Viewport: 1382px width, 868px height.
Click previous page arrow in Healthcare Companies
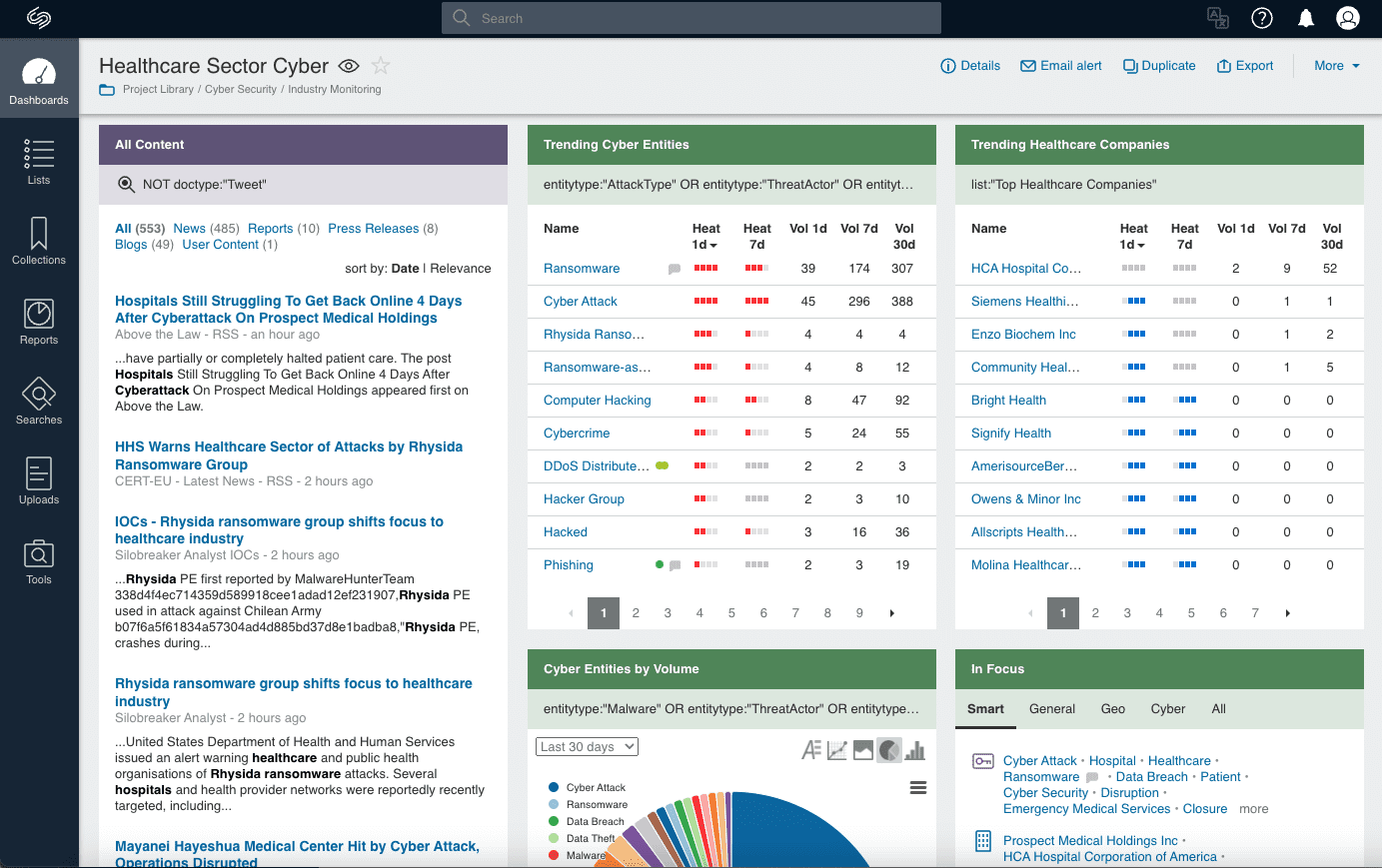(1031, 613)
